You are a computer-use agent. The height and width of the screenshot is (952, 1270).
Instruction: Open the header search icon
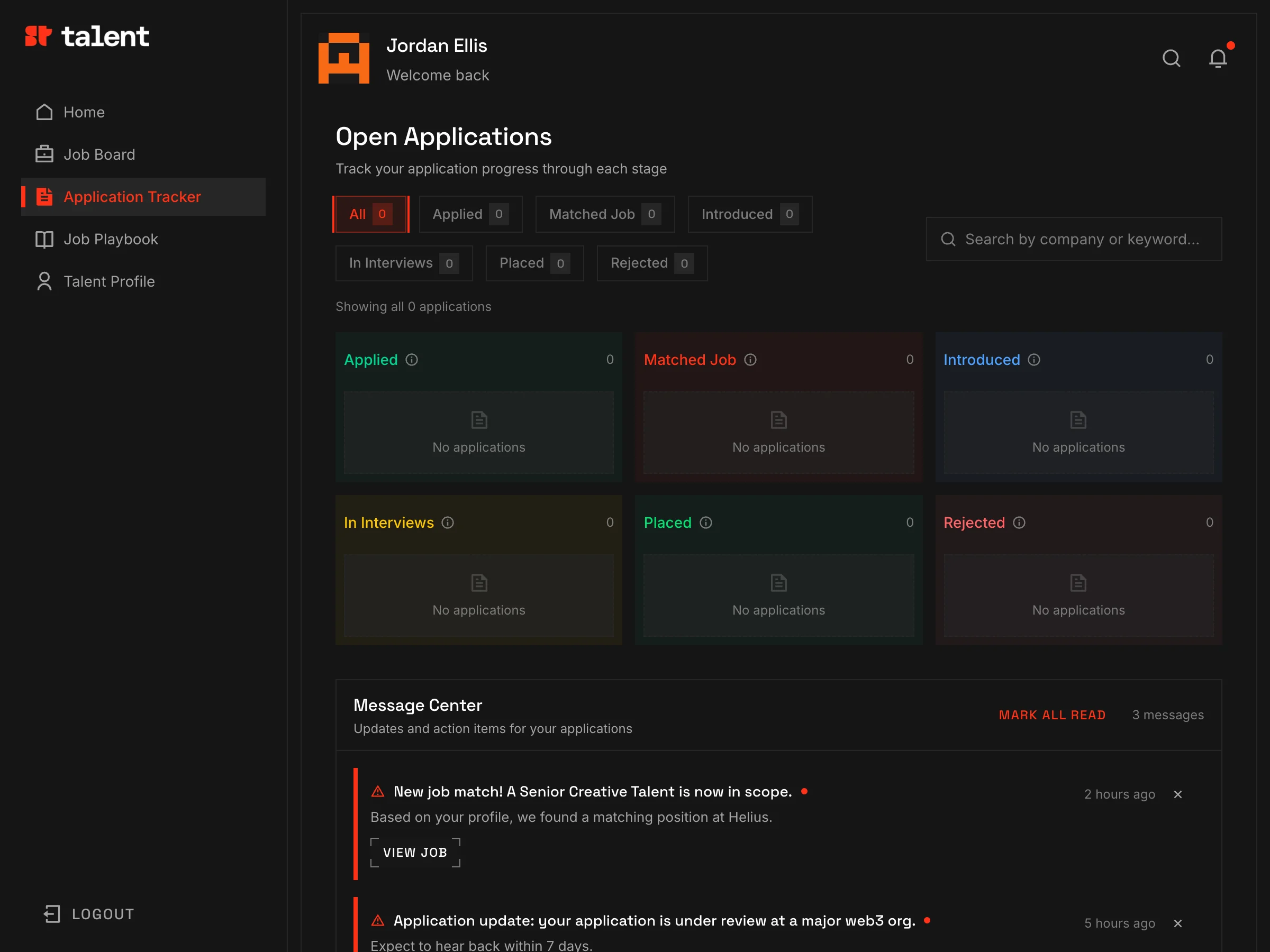[1171, 58]
